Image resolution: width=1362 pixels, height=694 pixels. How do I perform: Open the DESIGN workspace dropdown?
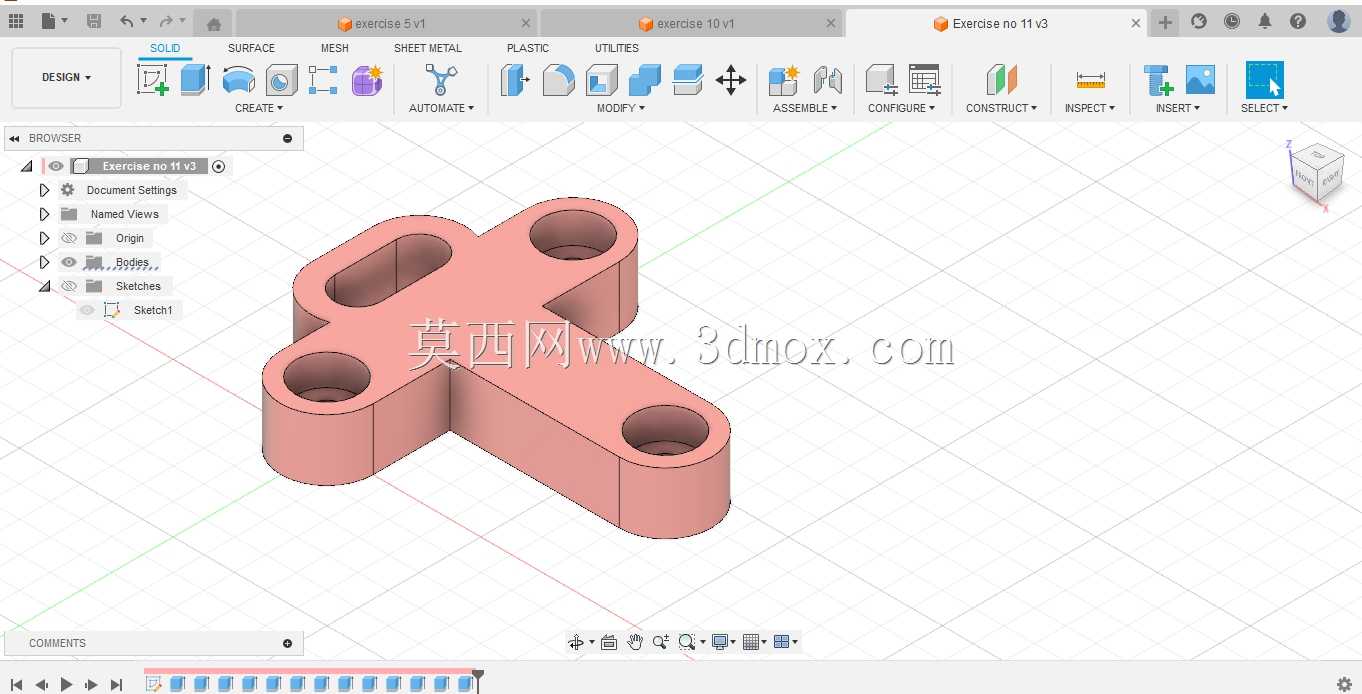(66, 77)
